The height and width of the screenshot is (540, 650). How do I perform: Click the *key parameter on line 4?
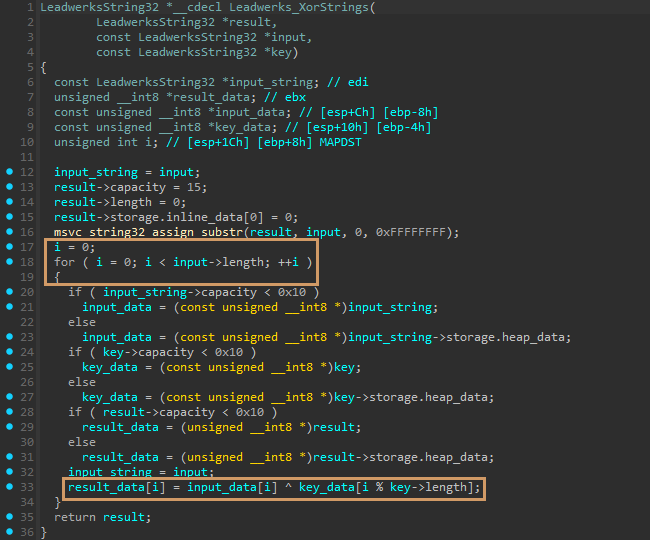pyautogui.click(x=277, y=52)
